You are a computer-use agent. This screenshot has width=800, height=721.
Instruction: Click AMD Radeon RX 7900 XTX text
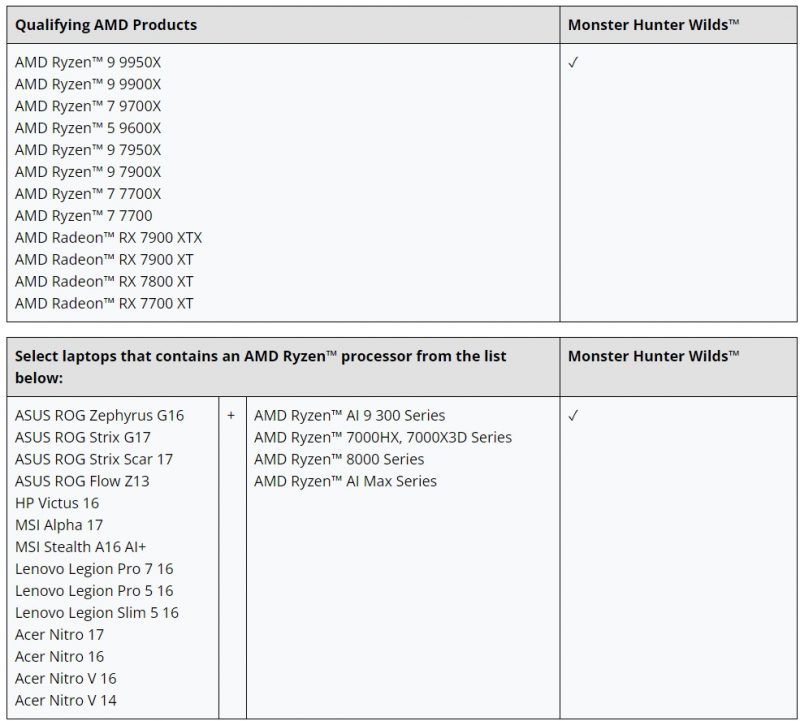coord(109,238)
